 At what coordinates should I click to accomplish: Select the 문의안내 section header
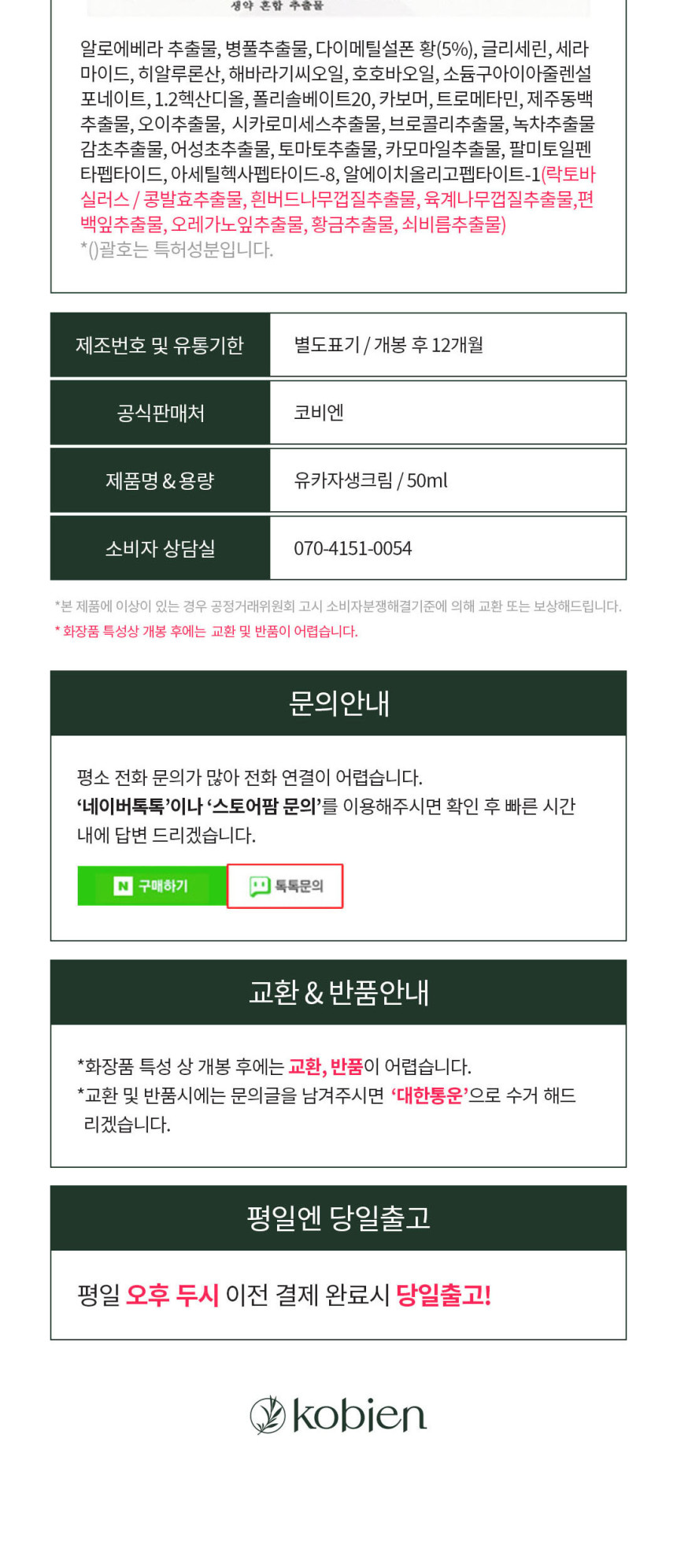click(x=338, y=703)
